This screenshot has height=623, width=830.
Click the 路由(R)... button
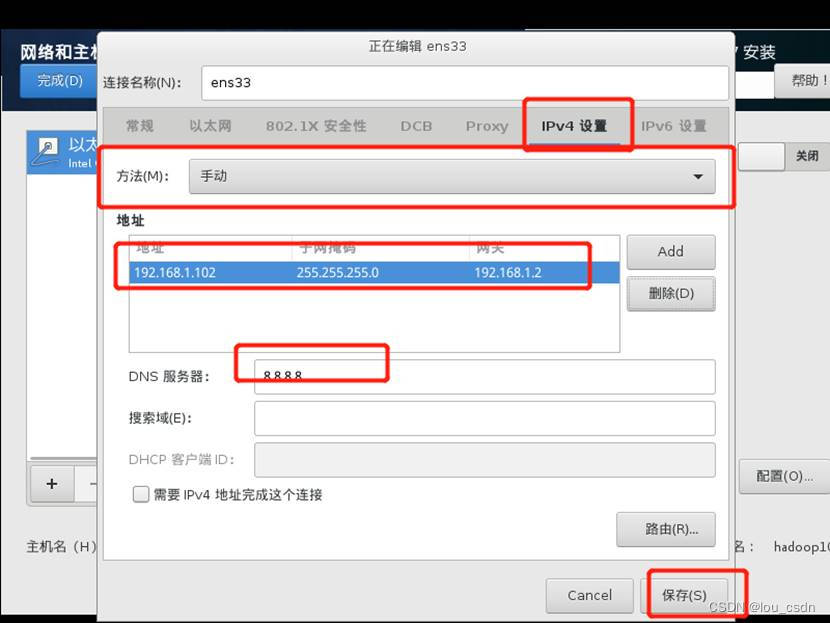point(666,529)
